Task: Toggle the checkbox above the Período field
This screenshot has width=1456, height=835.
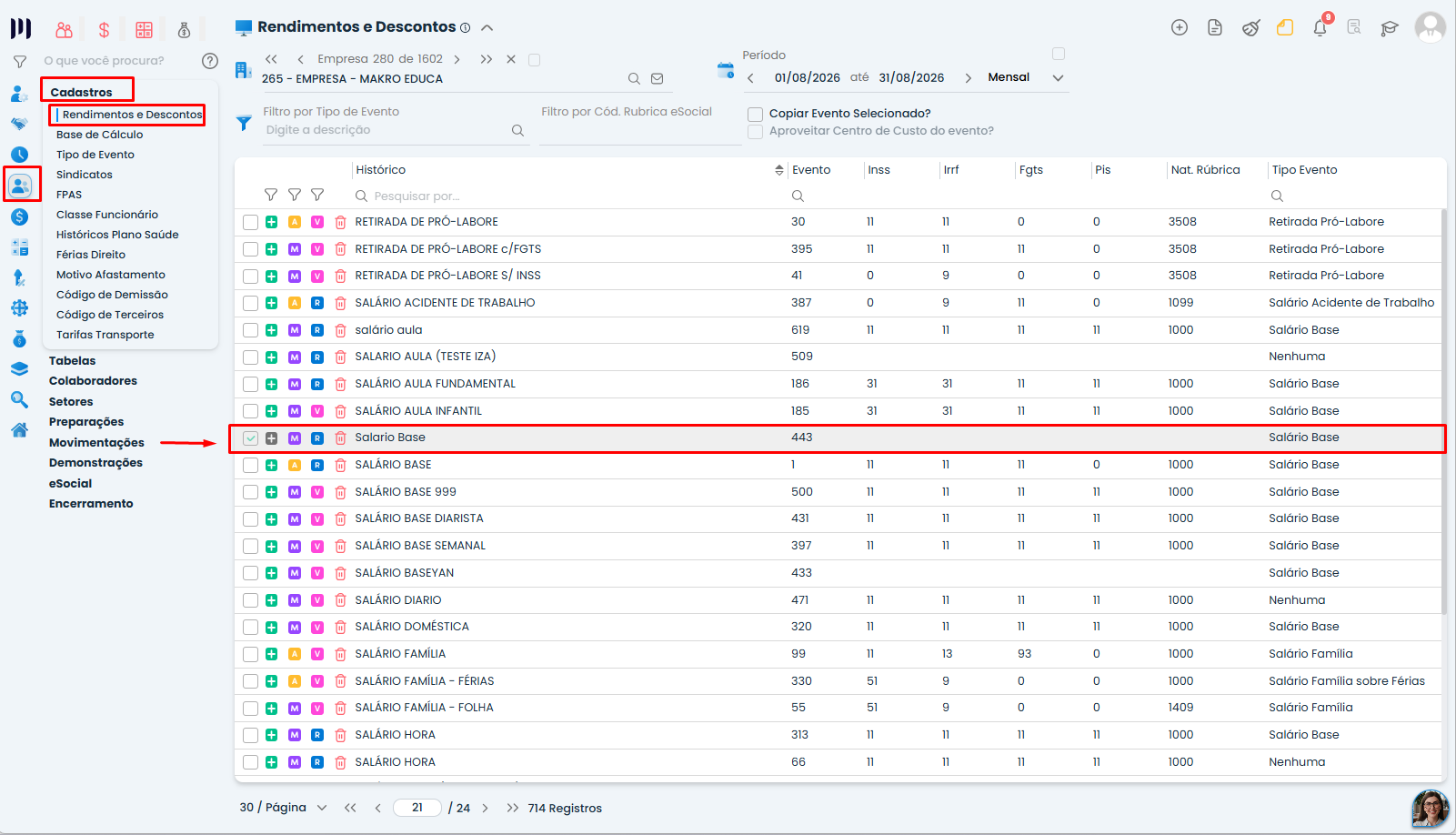Action: (x=1059, y=54)
